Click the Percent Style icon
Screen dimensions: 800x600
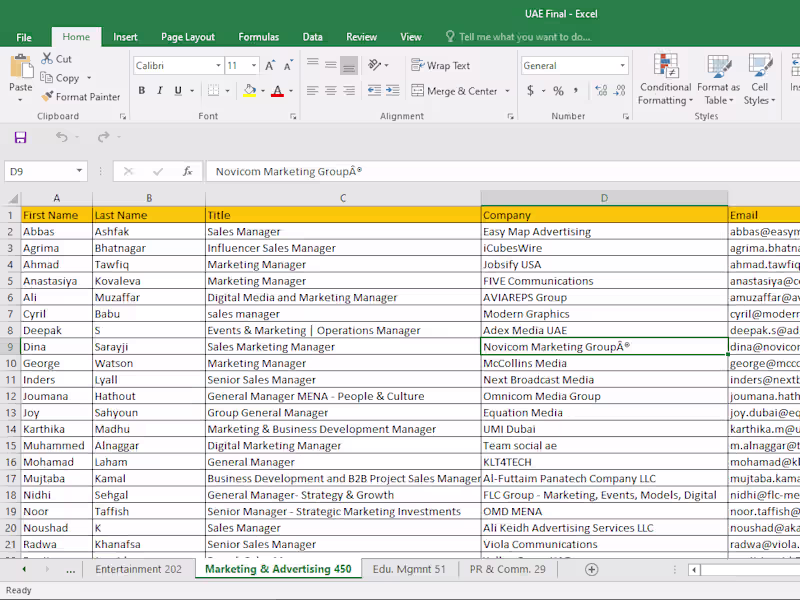(x=558, y=91)
